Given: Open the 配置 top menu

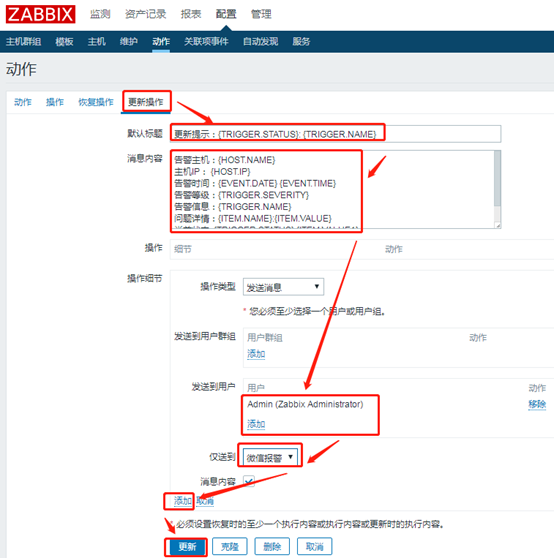Looking at the screenshot, I should click(226, 14).
